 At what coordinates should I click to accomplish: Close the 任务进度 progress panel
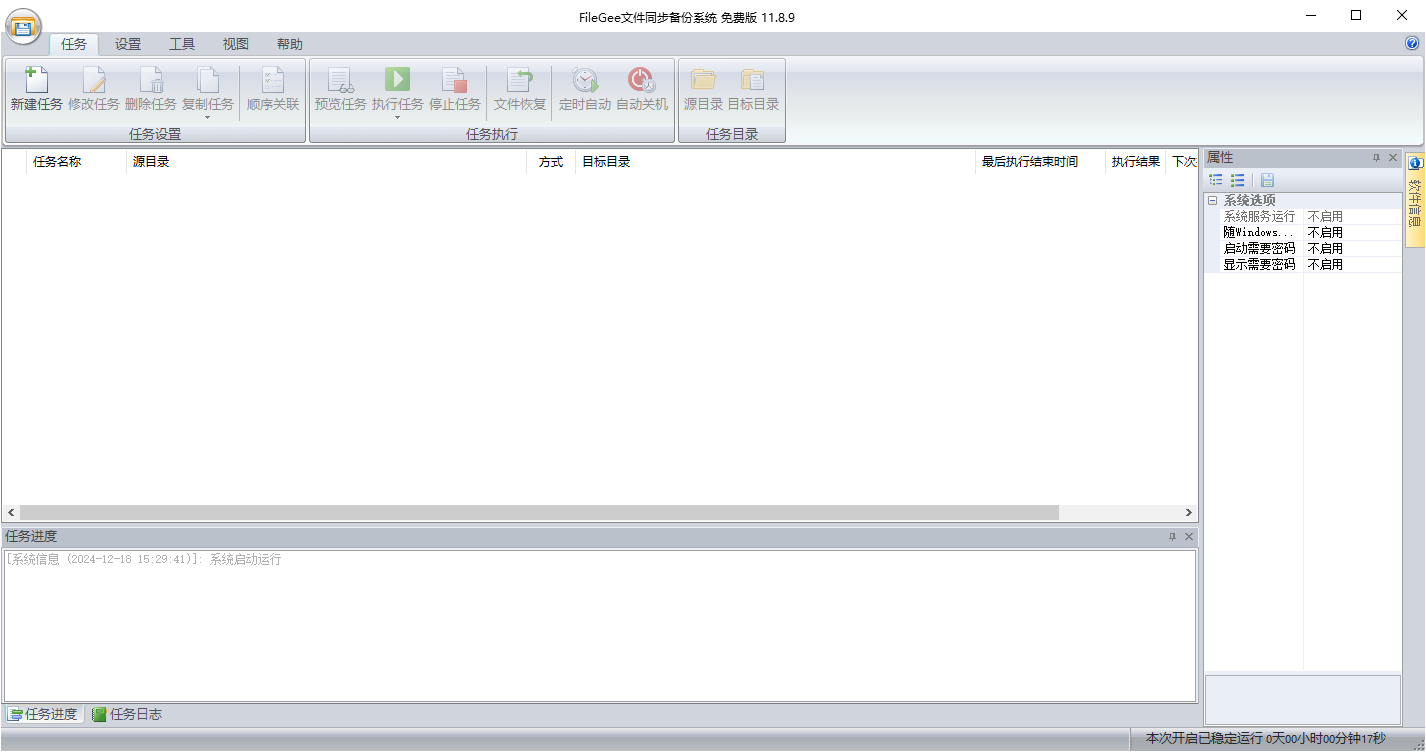(x=1189, y=537)
